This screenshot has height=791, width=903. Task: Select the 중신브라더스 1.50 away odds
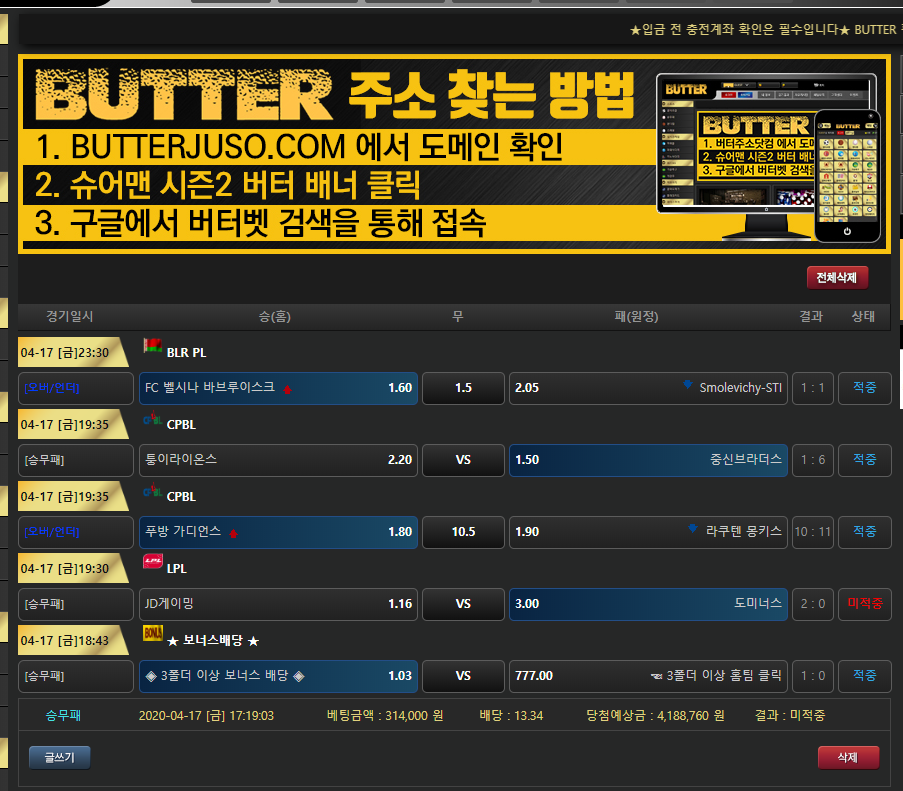click(x=648, y=460)
